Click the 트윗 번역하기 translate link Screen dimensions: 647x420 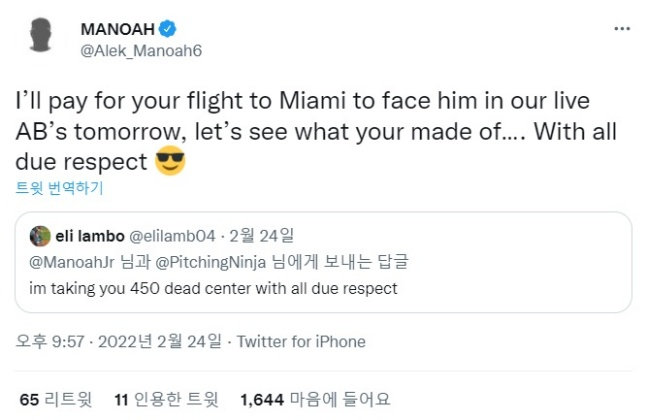pyautogui.click(x=59, y=187)
